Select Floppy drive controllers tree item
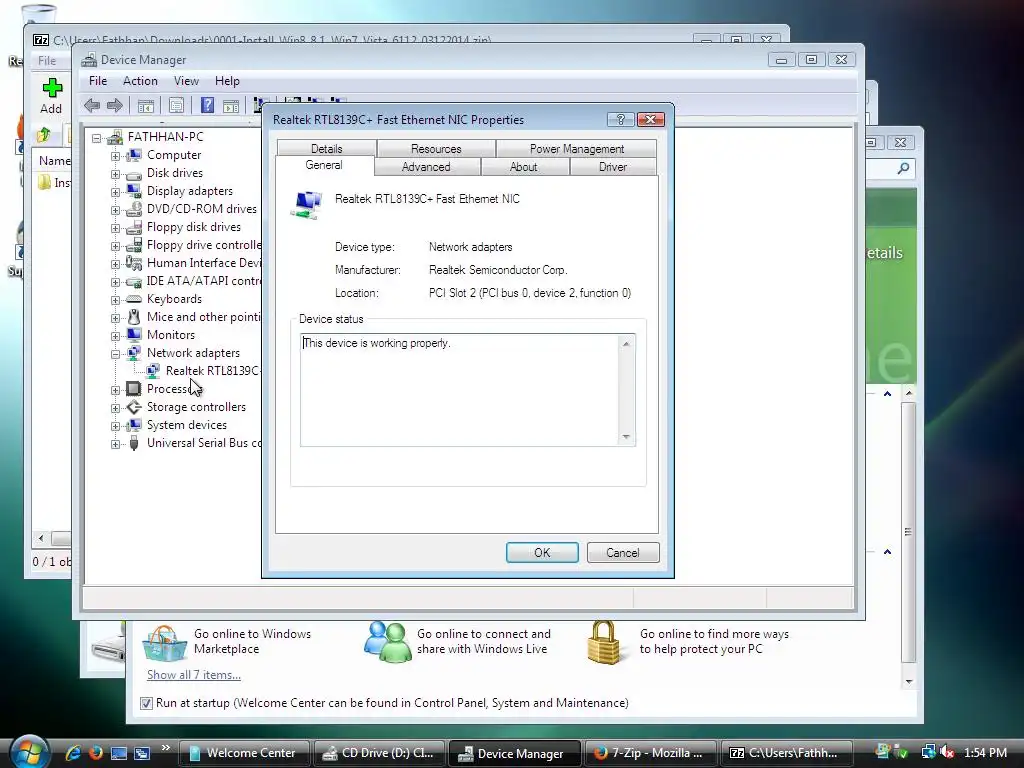Screen dimensions: 1024x768 203,245
